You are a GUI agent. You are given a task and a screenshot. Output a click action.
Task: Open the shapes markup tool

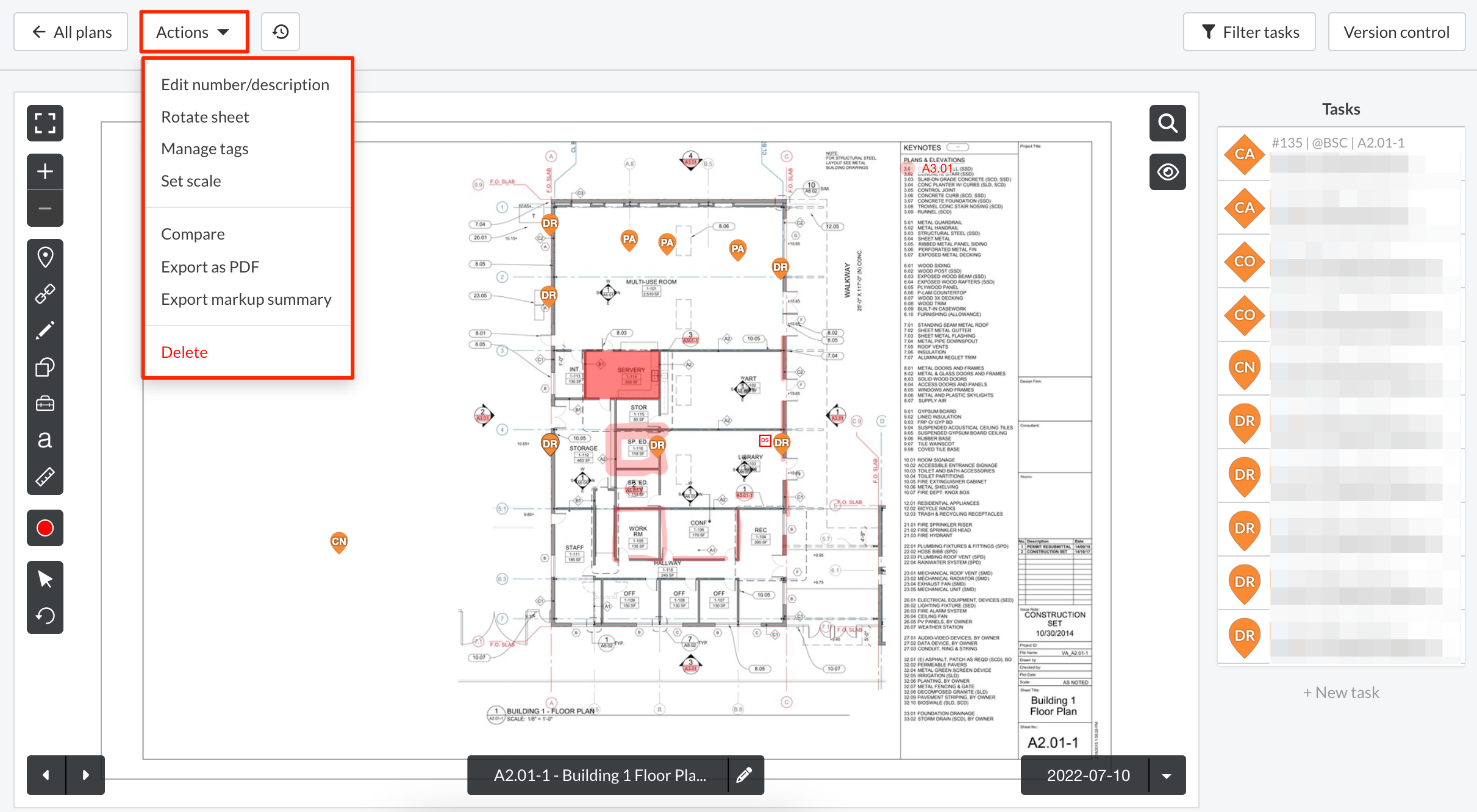tap(45, 366)
